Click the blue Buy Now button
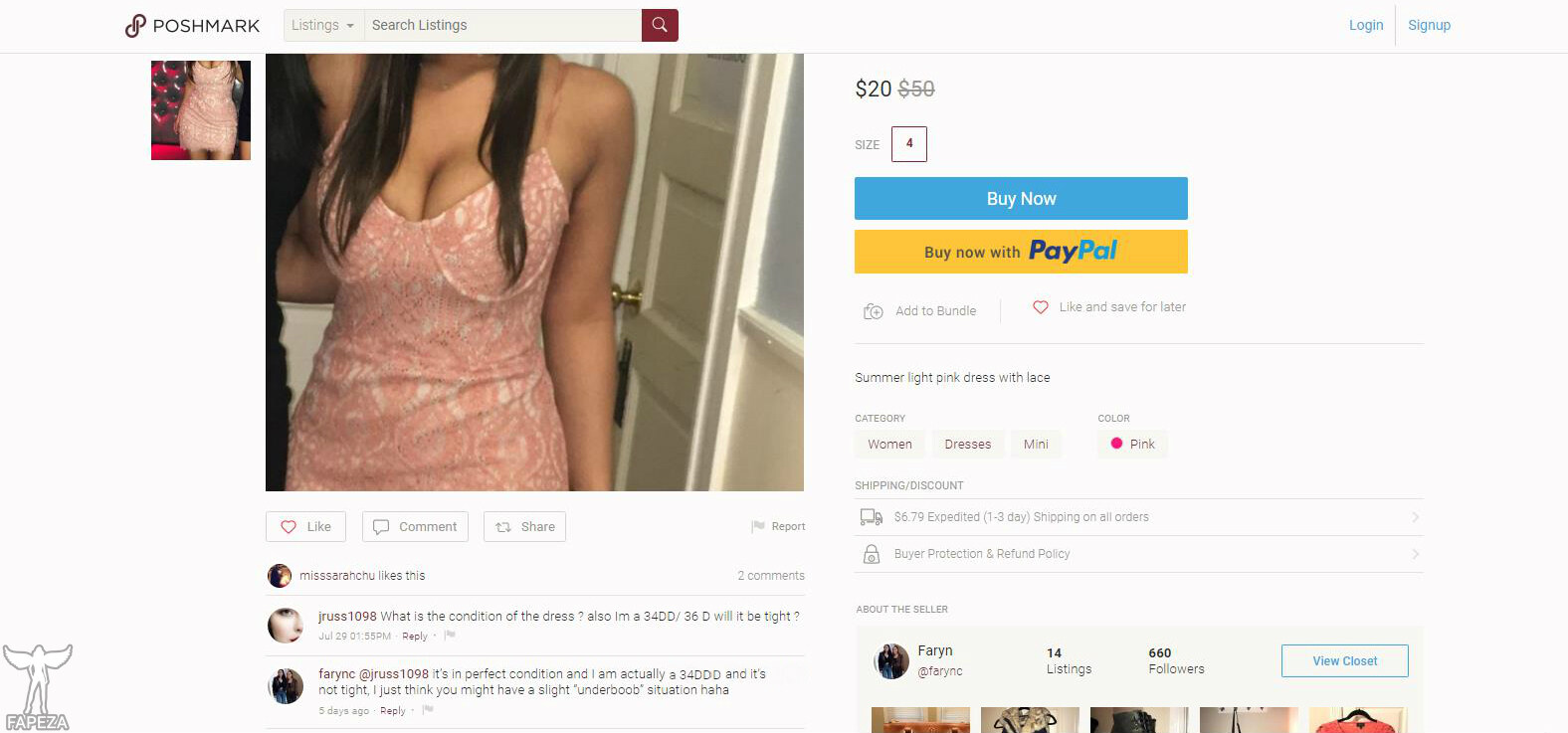The image size is (1568, 733). coord(1021,199)
